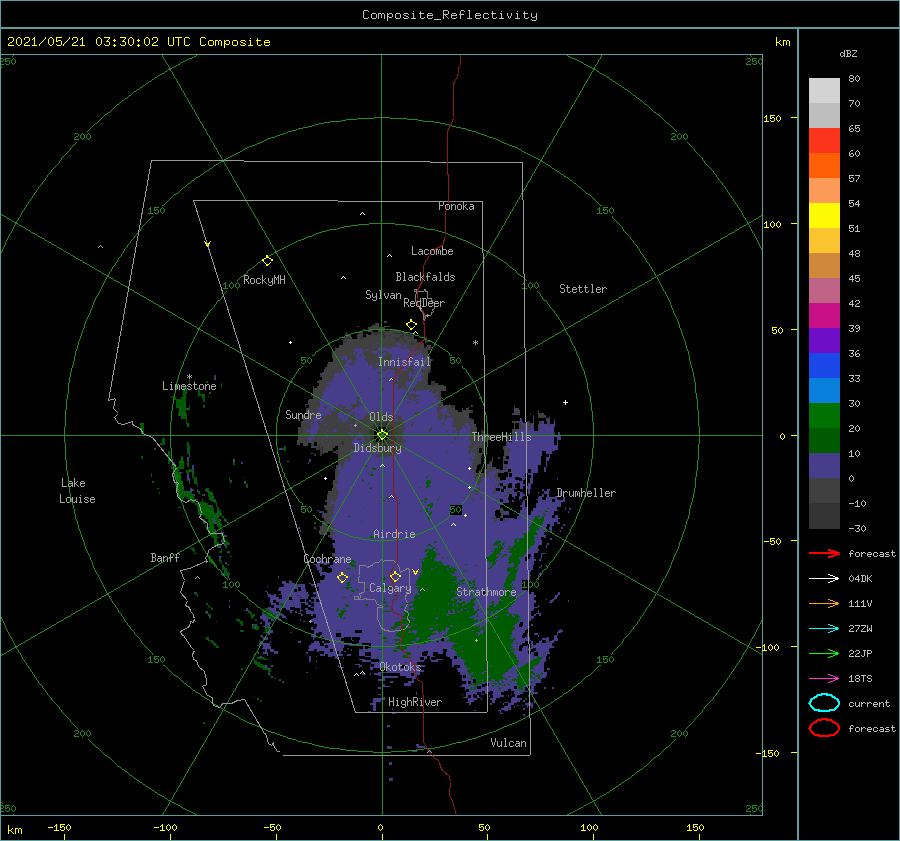Click the red forecast ellipse icon
The height and width of the screenshot is (841, 900).
[x=824, y=728]
